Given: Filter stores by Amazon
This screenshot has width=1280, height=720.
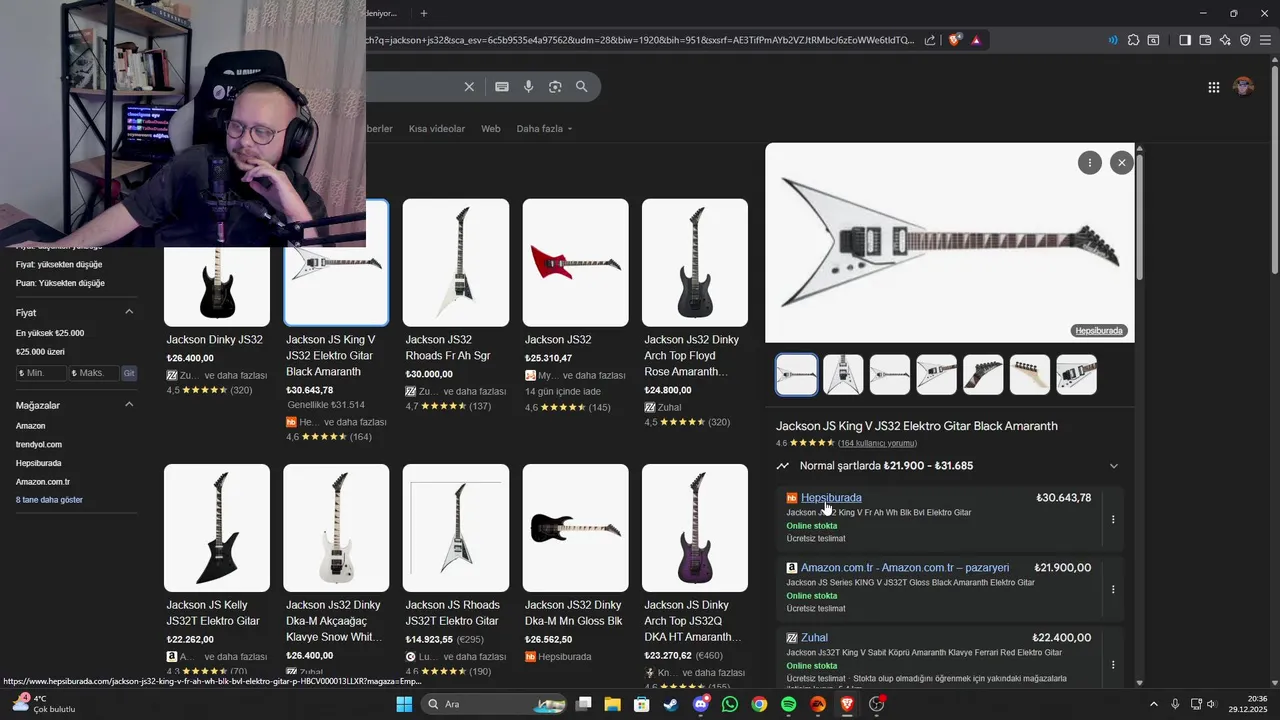Looking at the screenshot, I should click(31, 426).
